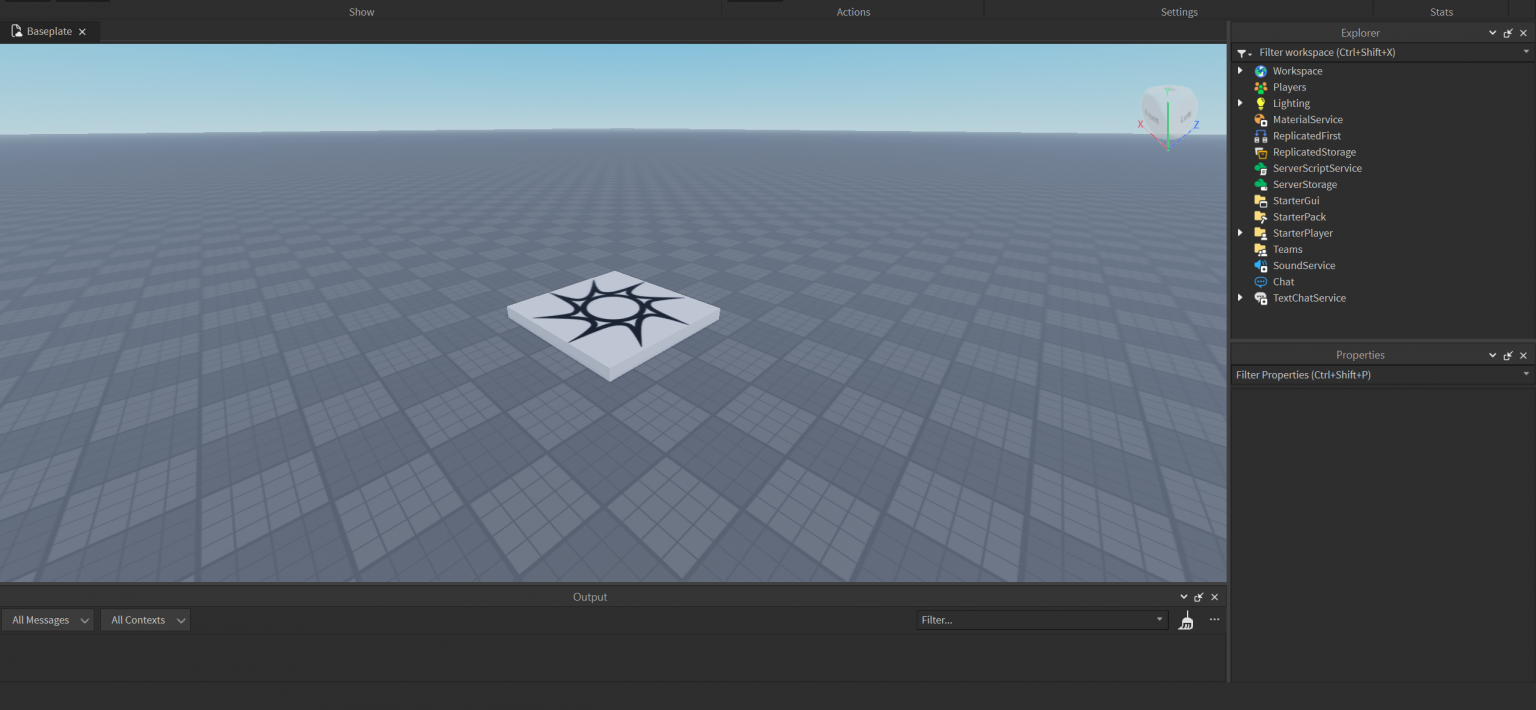Select the Workspace globe icon in Explorer
1536x710 pixels.
tap(1261, 70)
